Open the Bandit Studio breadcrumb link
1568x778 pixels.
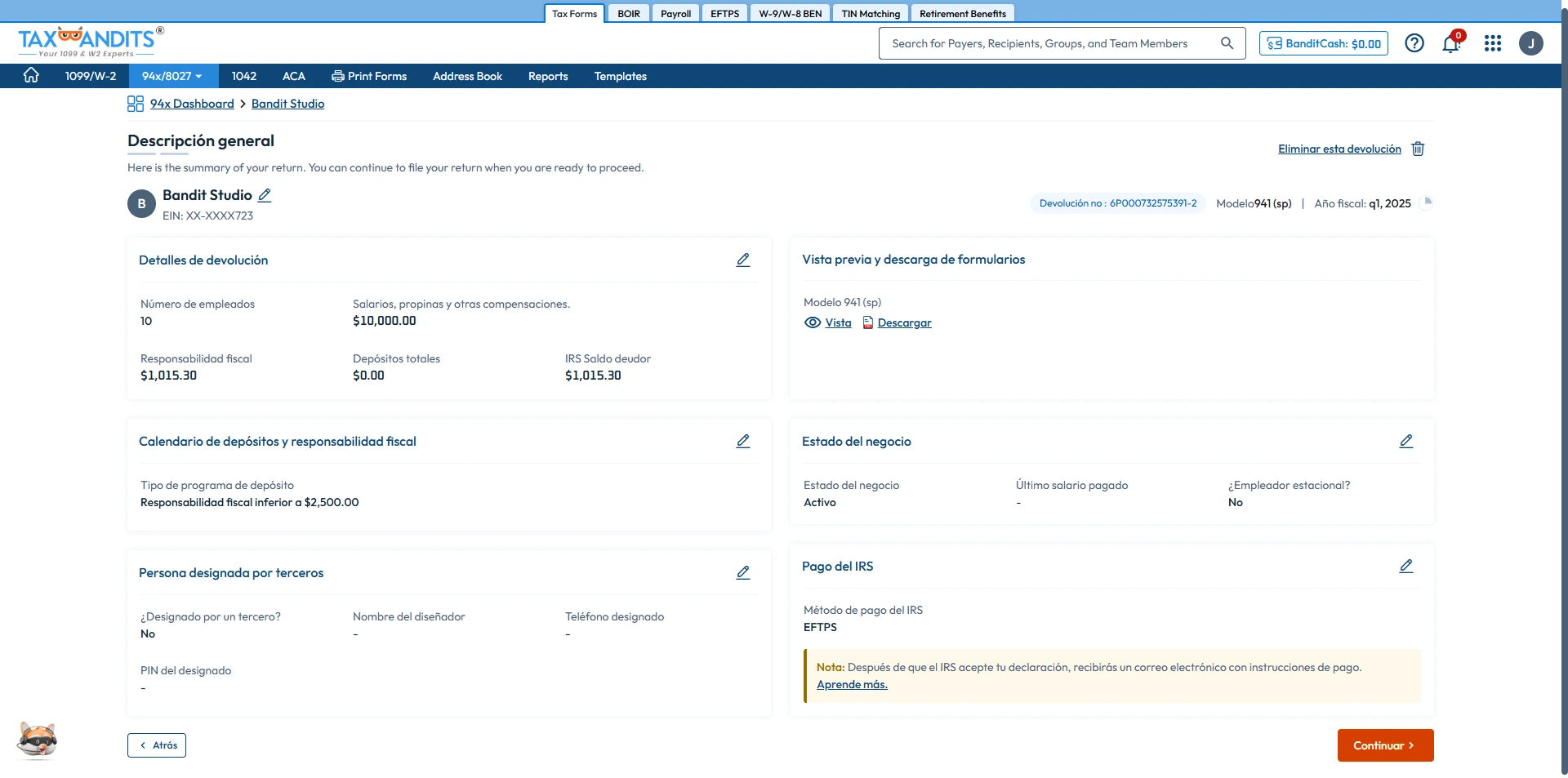(x=287, y=104)
